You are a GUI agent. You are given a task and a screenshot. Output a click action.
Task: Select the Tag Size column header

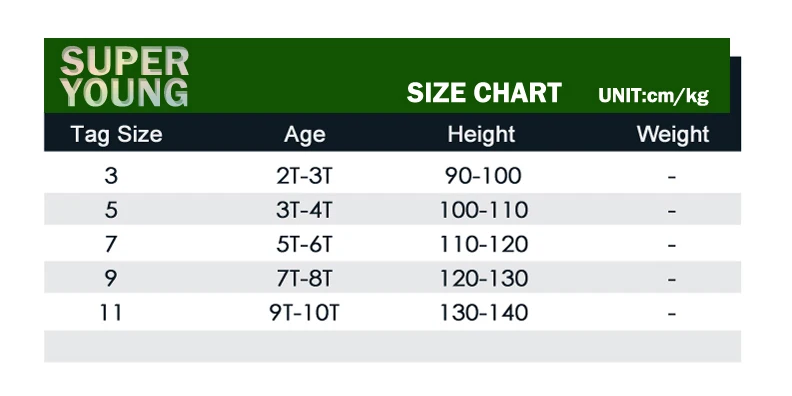click(x=117, y=134)
